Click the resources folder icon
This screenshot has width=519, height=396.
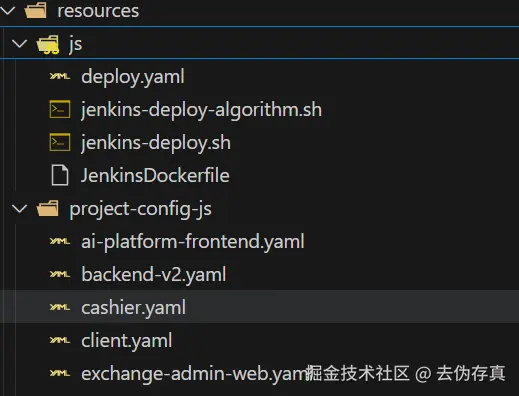coord(35,10)
